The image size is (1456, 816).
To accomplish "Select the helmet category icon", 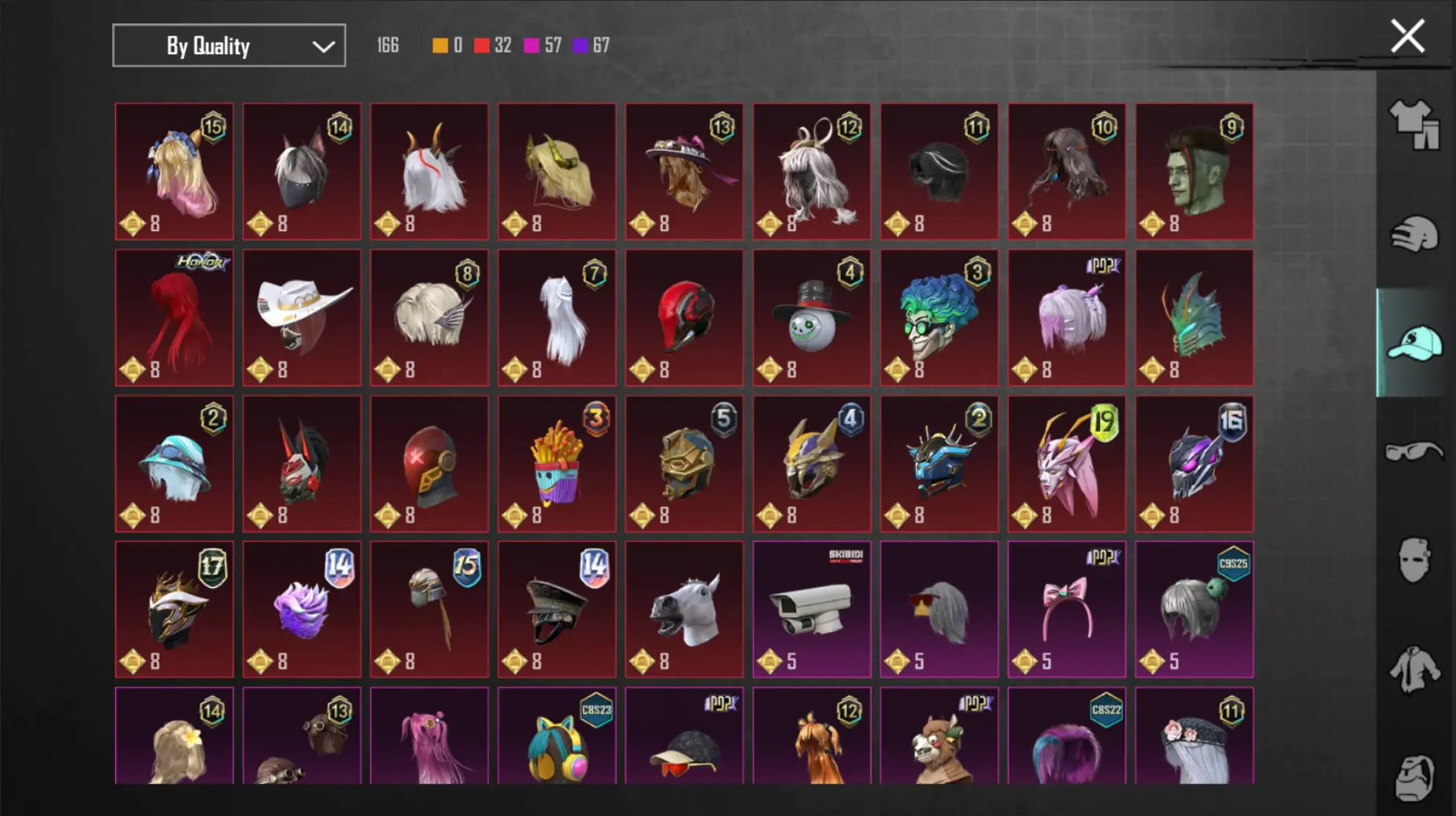I will click(x=1414, y=234).
